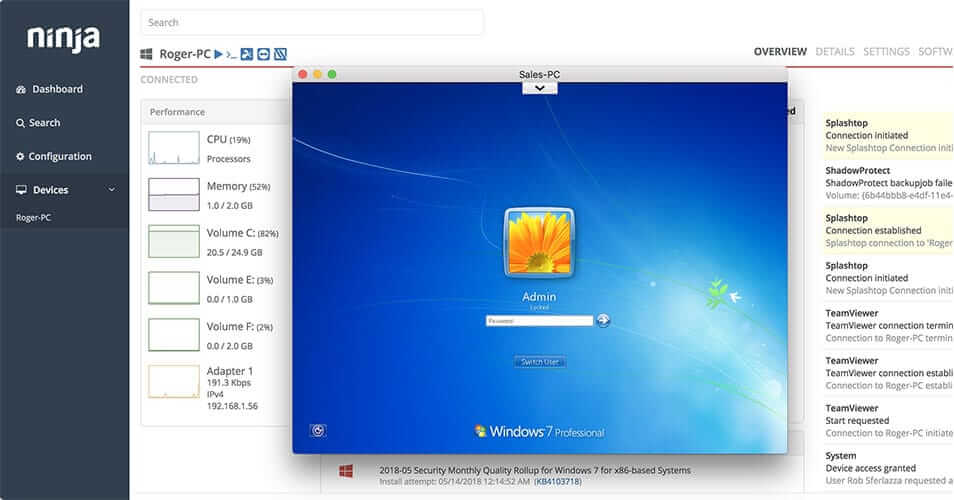Open Configuration in the sidebar

(60, 156)
